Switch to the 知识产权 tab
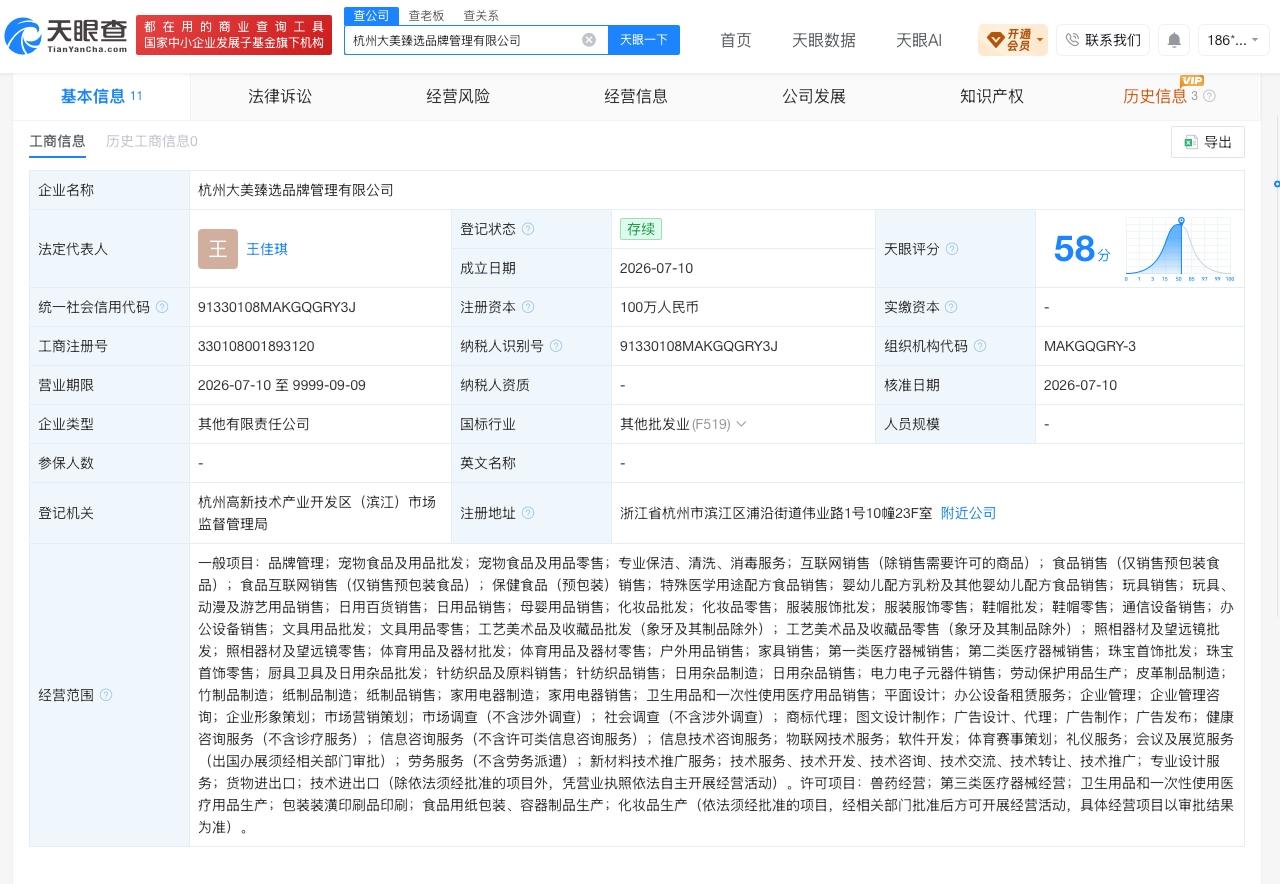 coord(992,96)
